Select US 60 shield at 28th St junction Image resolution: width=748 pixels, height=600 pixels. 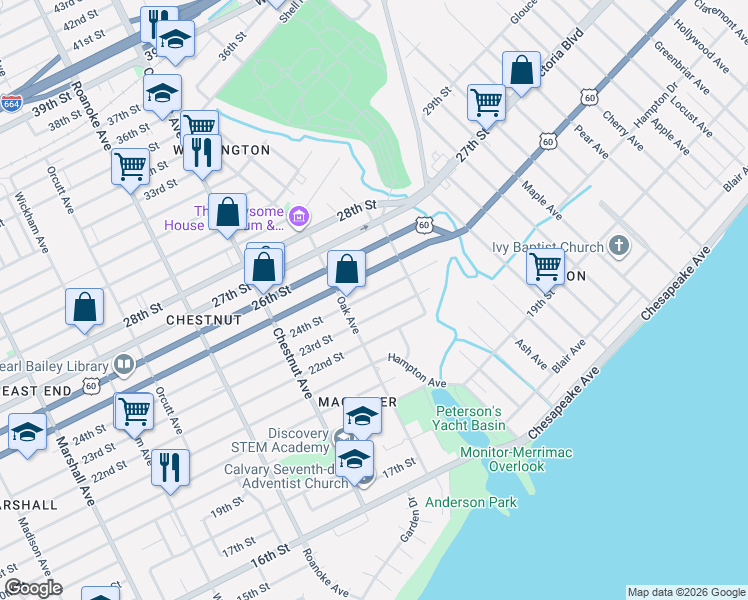[424, 225]
